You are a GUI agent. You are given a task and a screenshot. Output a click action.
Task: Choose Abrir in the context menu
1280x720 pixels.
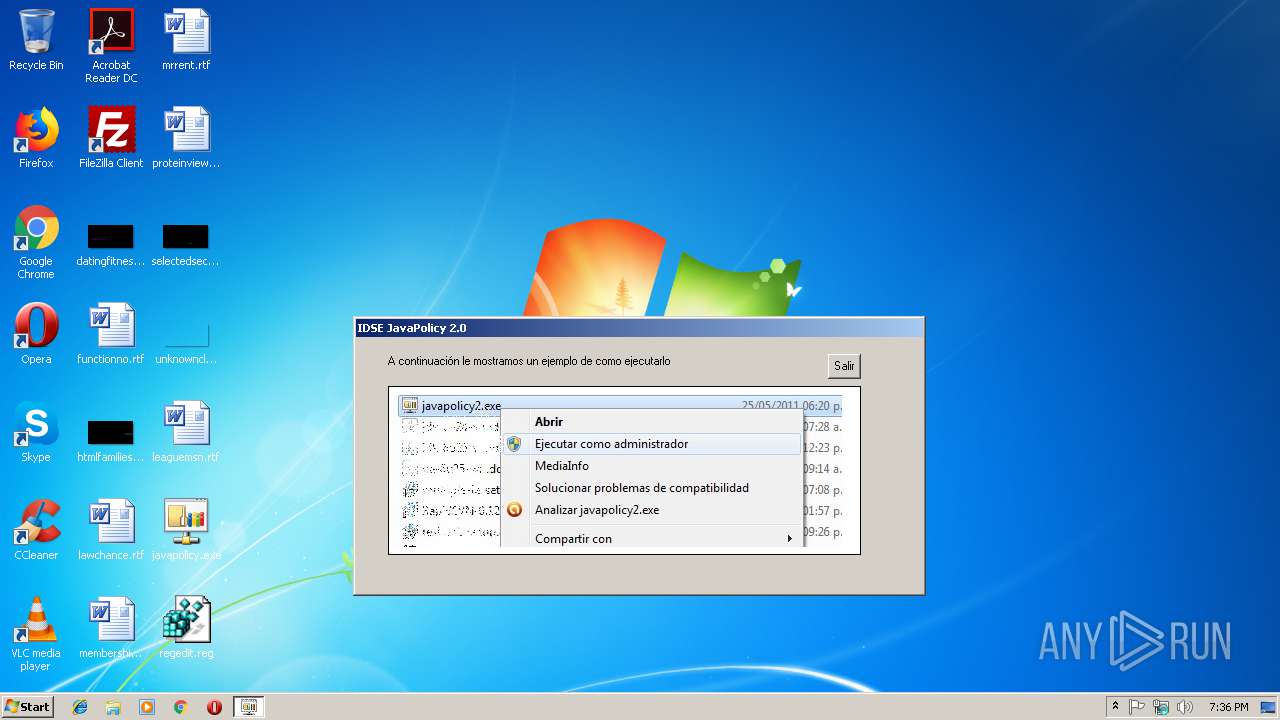coord(549,422)
